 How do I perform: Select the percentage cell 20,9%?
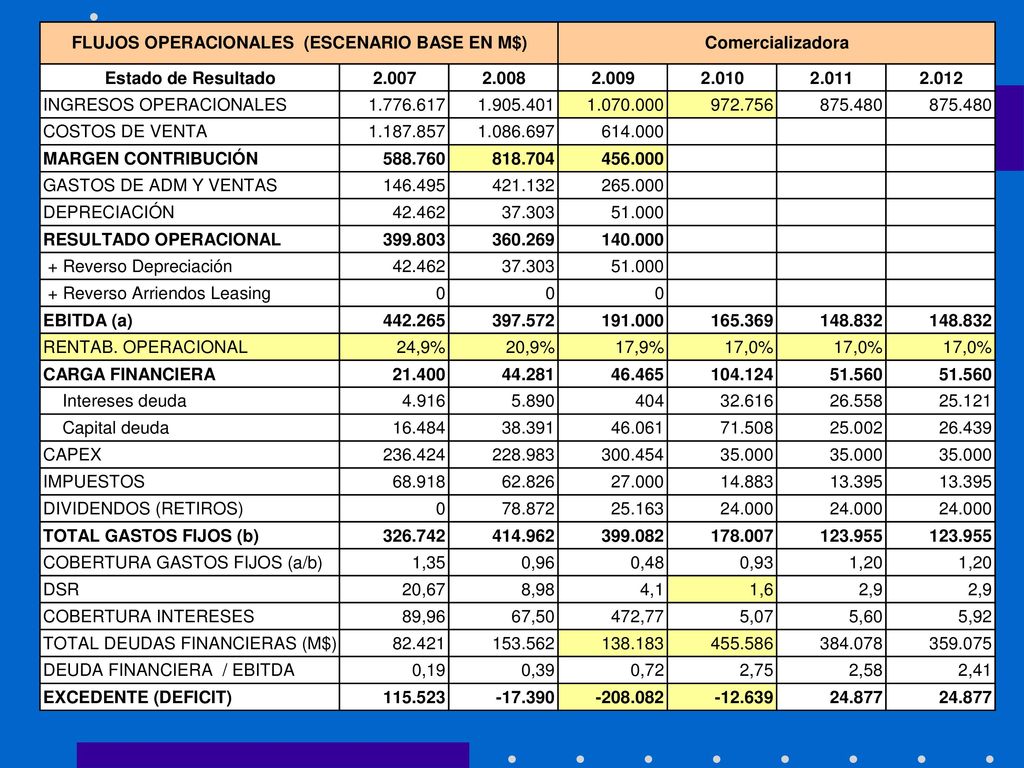[504, 347]
